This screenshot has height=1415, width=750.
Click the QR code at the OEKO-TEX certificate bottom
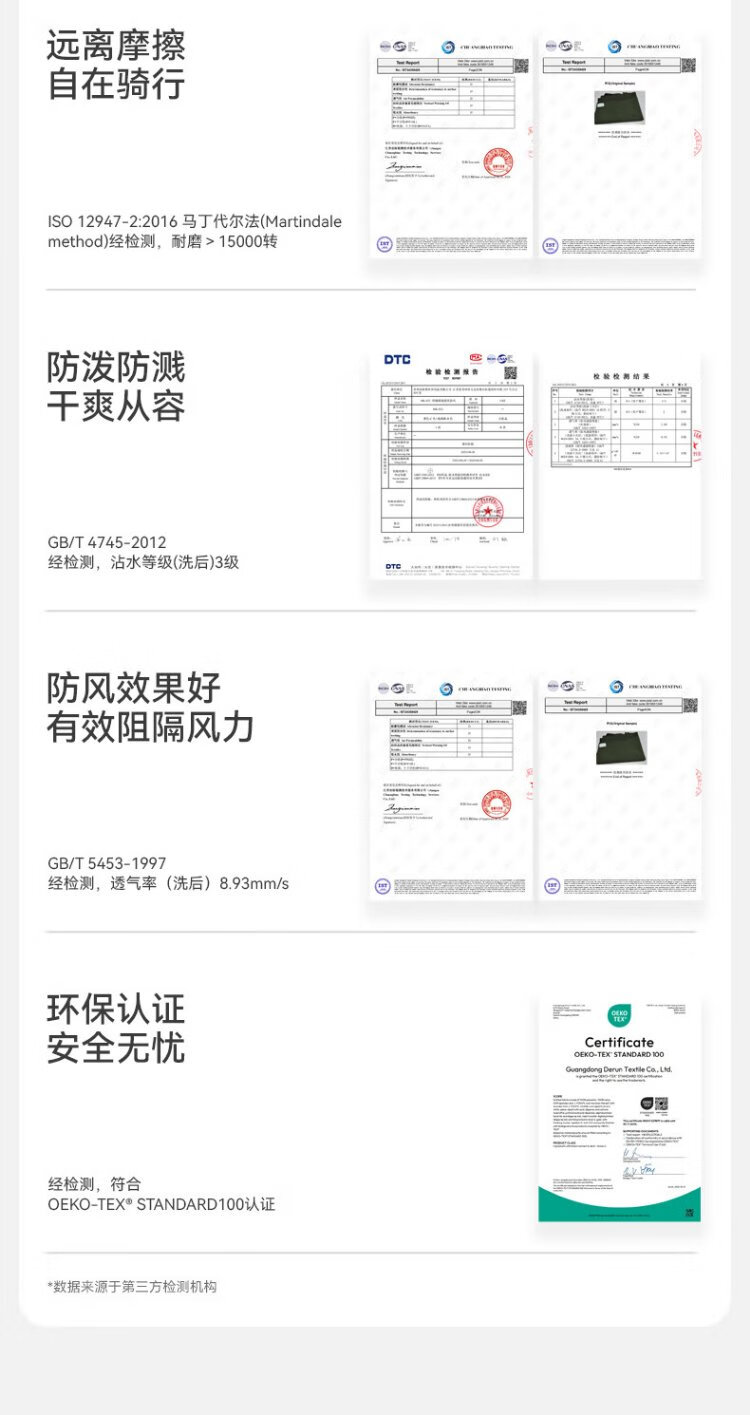tap(689, 1212)
